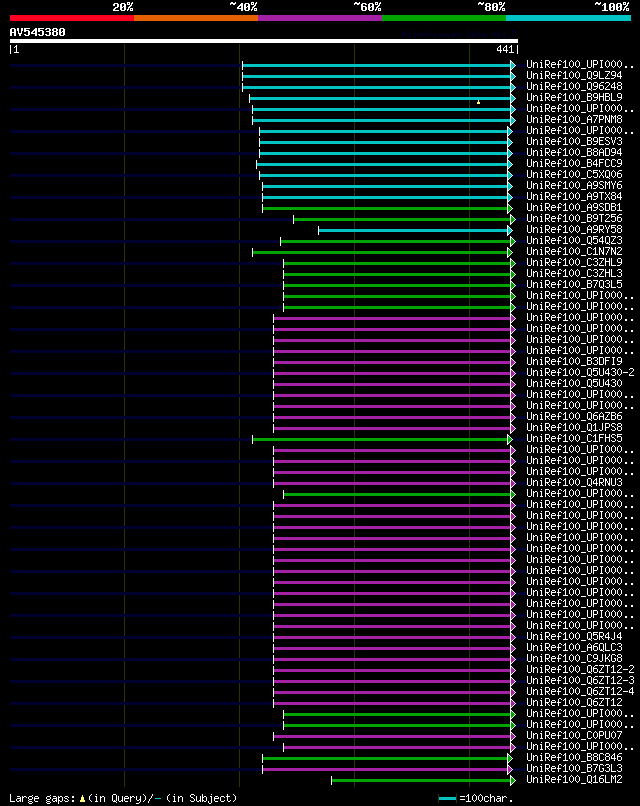Select the UniRef100_C9JKG8 label

point(574,658)
